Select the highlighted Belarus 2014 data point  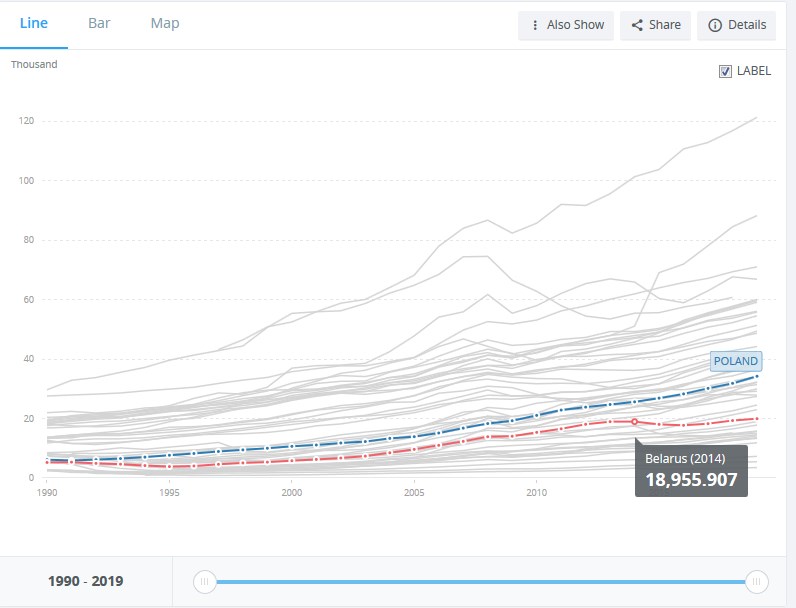click(x=634, y=422)
